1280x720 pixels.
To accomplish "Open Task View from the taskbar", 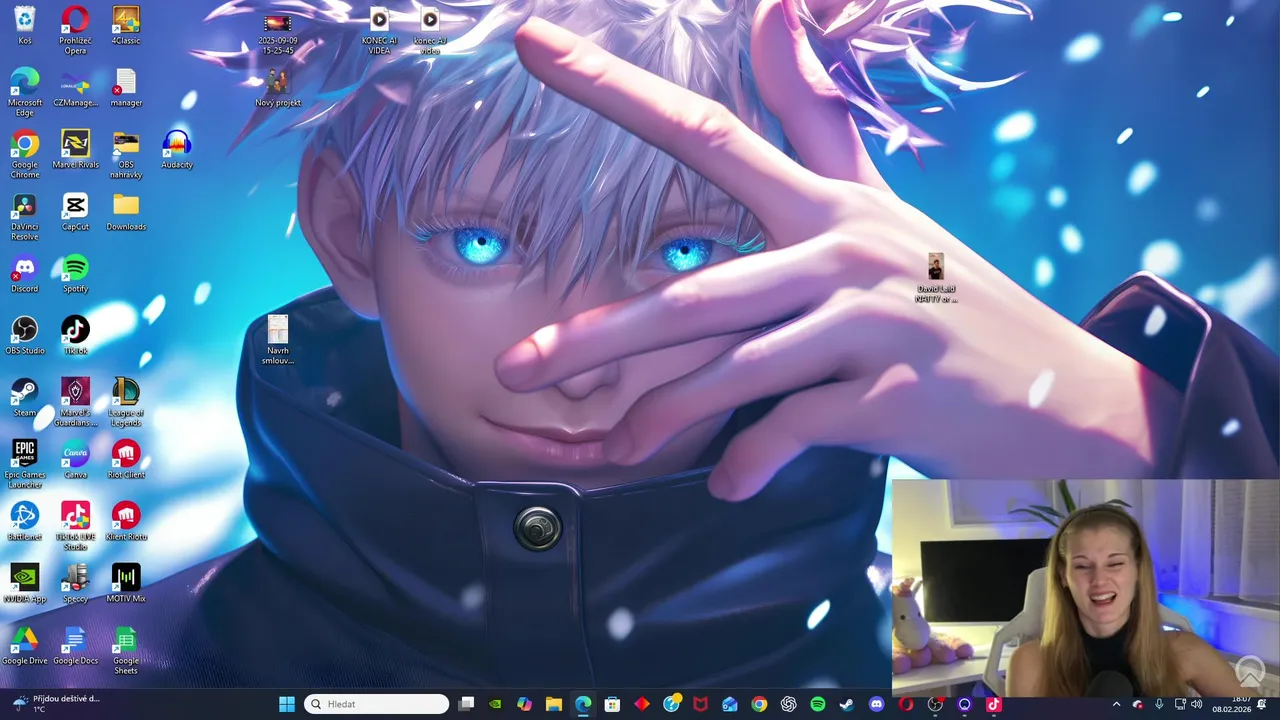I will coord(466,704).
